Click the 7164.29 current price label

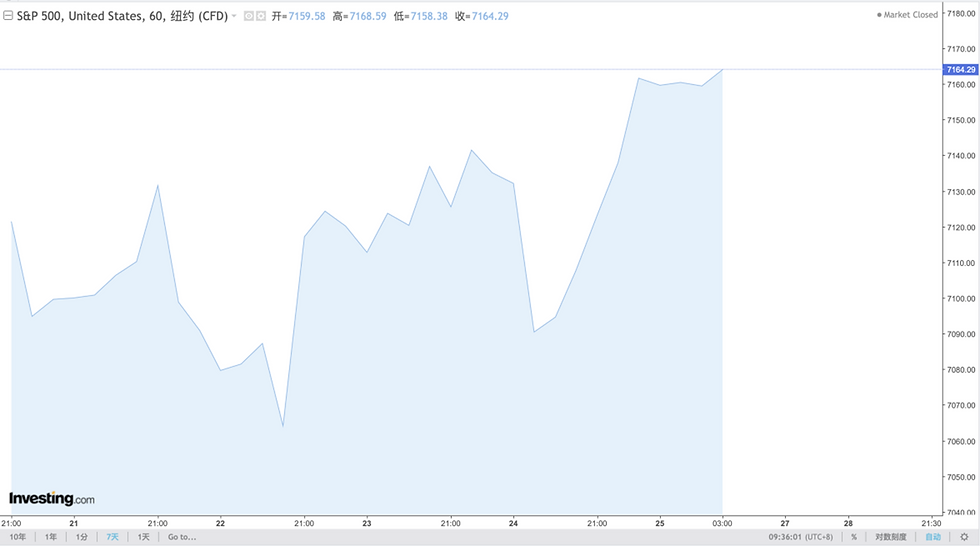click(961, 69)
